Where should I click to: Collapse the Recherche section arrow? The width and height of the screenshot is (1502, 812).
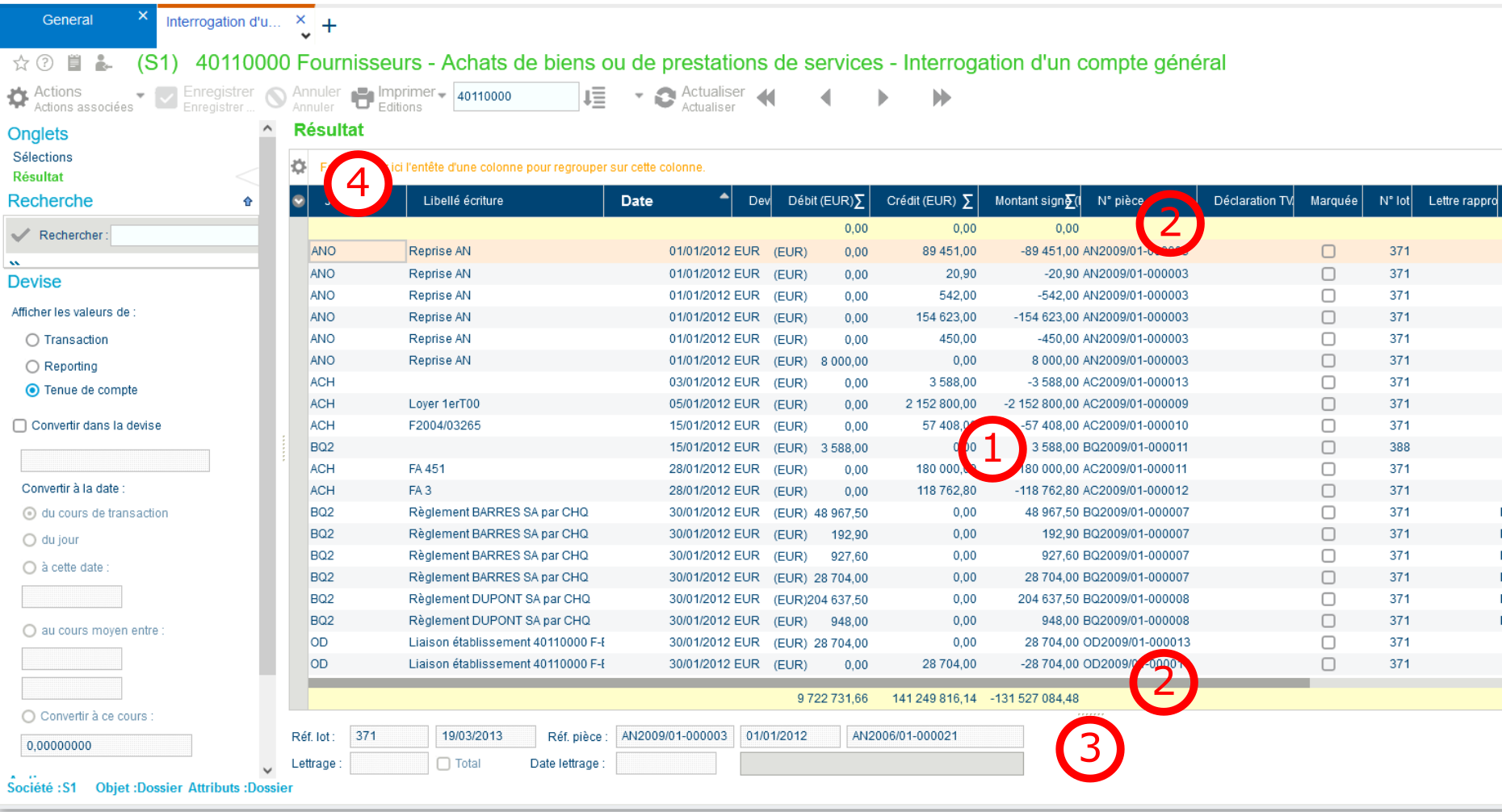coord(248,201)
